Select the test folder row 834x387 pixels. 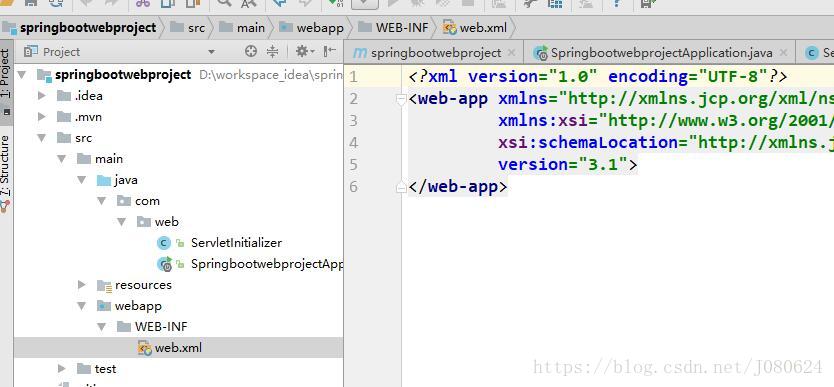coord(178,369)
